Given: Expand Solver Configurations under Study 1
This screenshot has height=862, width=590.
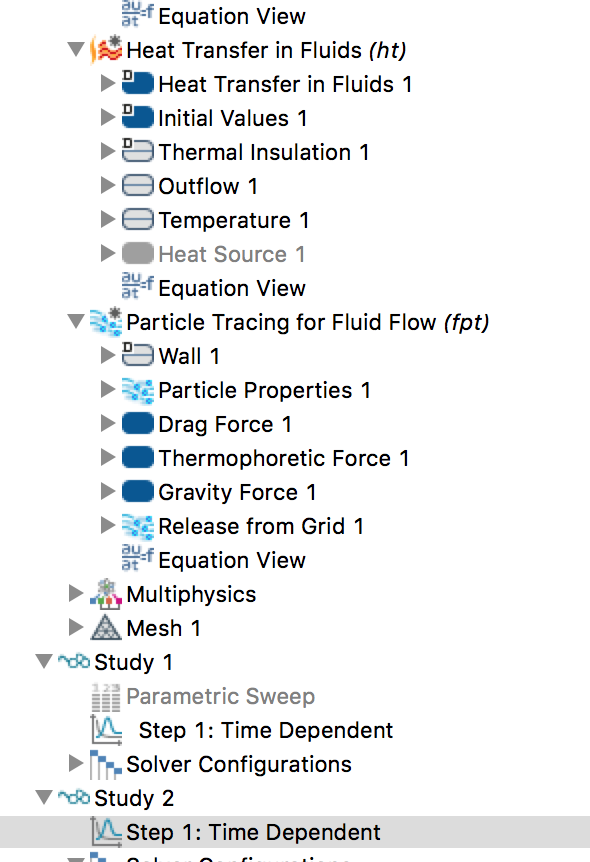Looking at the screenshot, I should 76,763.
